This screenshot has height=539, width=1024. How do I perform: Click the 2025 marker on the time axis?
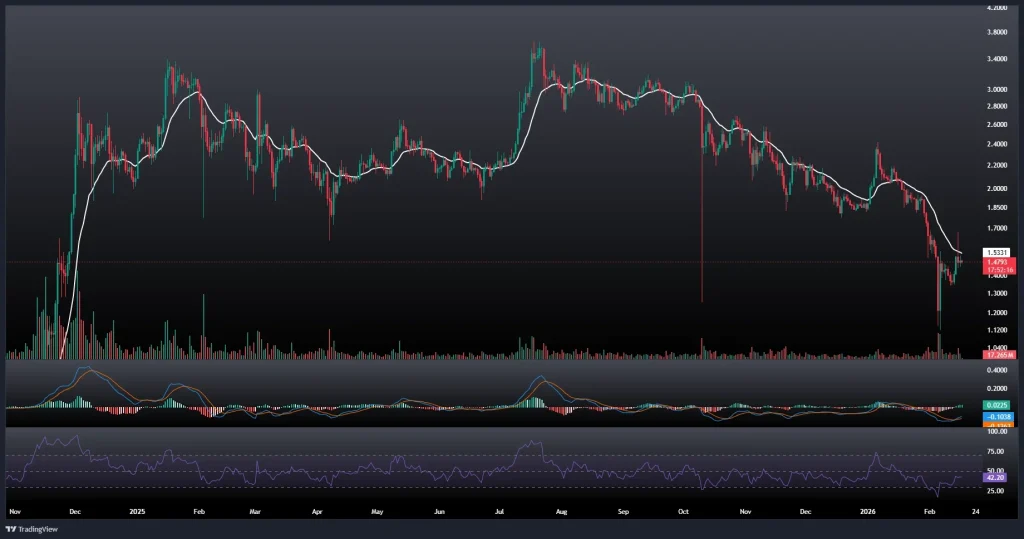coord(137,510)
